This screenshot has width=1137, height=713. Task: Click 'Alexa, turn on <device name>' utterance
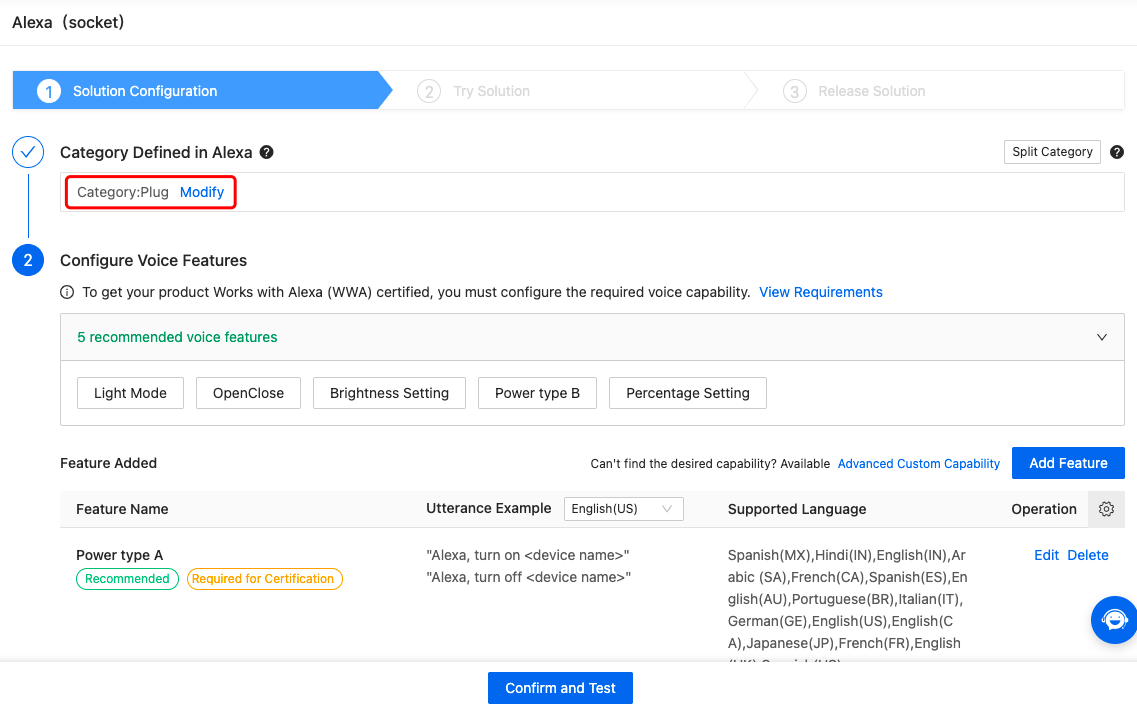click(528, 555)
